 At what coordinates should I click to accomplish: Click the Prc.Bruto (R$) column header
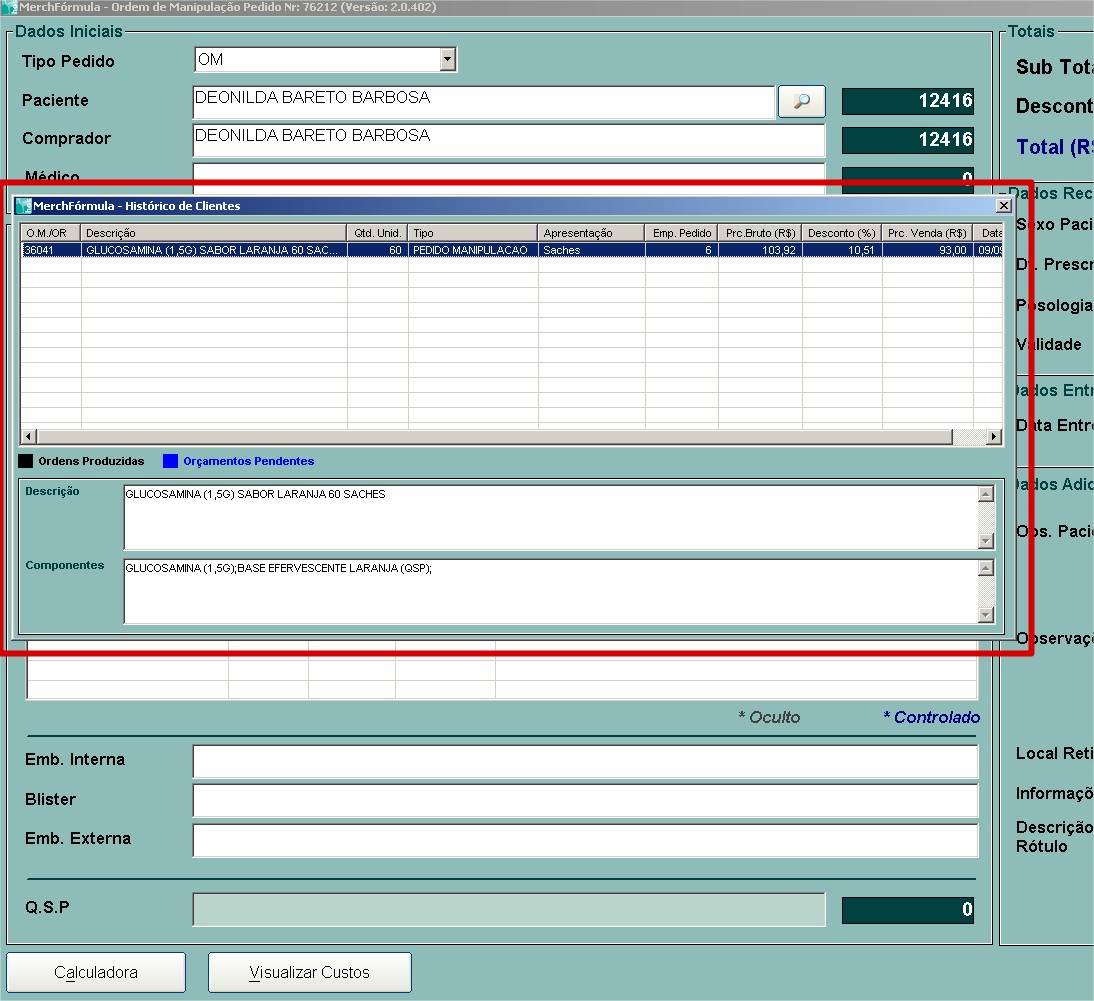(759, 233)
